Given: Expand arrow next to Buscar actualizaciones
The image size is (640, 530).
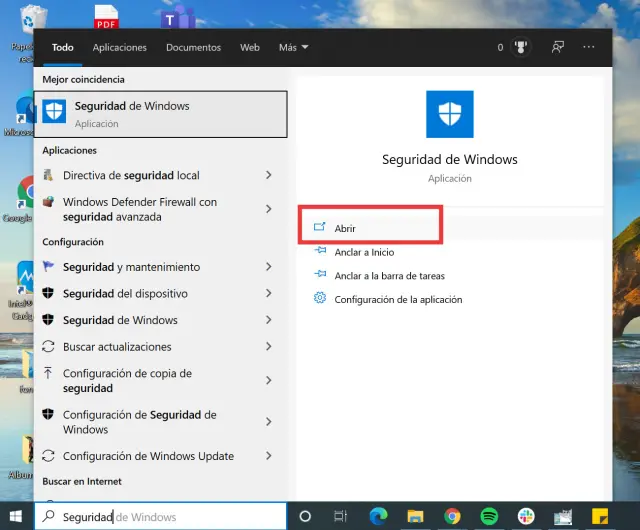Looking at the screenshot, I should click(269, 347).
